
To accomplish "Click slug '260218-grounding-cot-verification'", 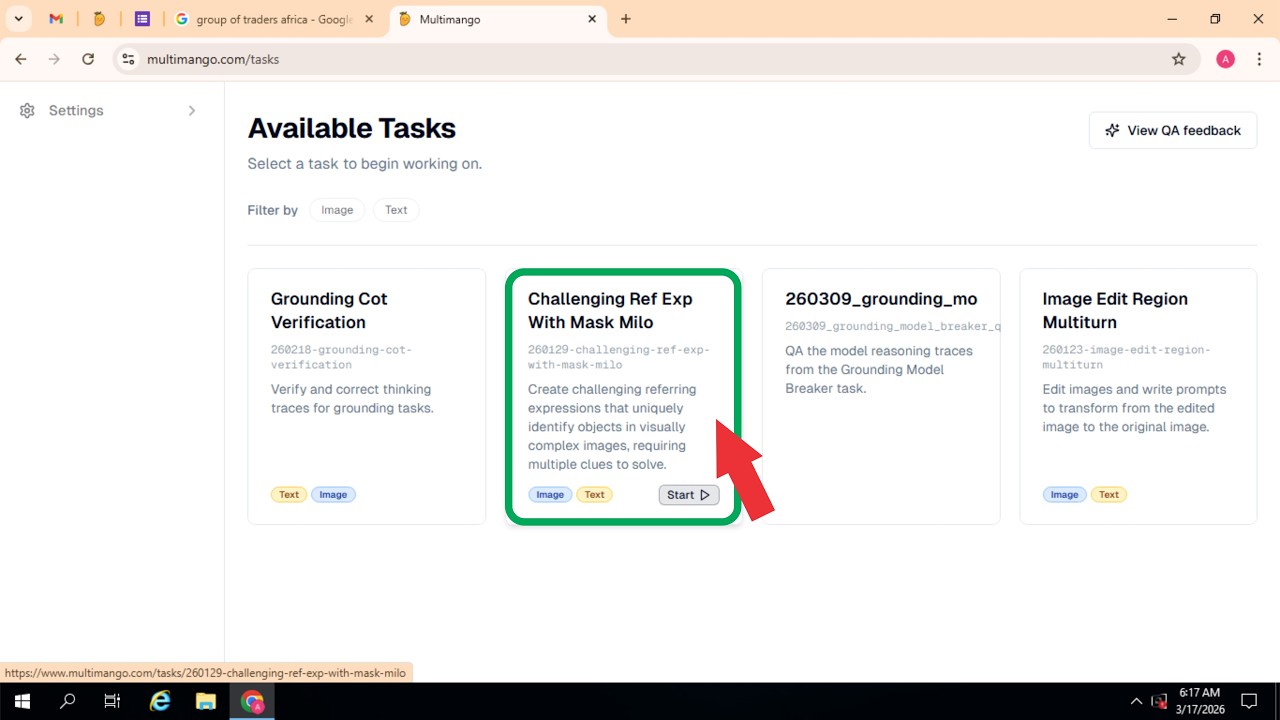I will pyautogui.click(x=341, y=357).
